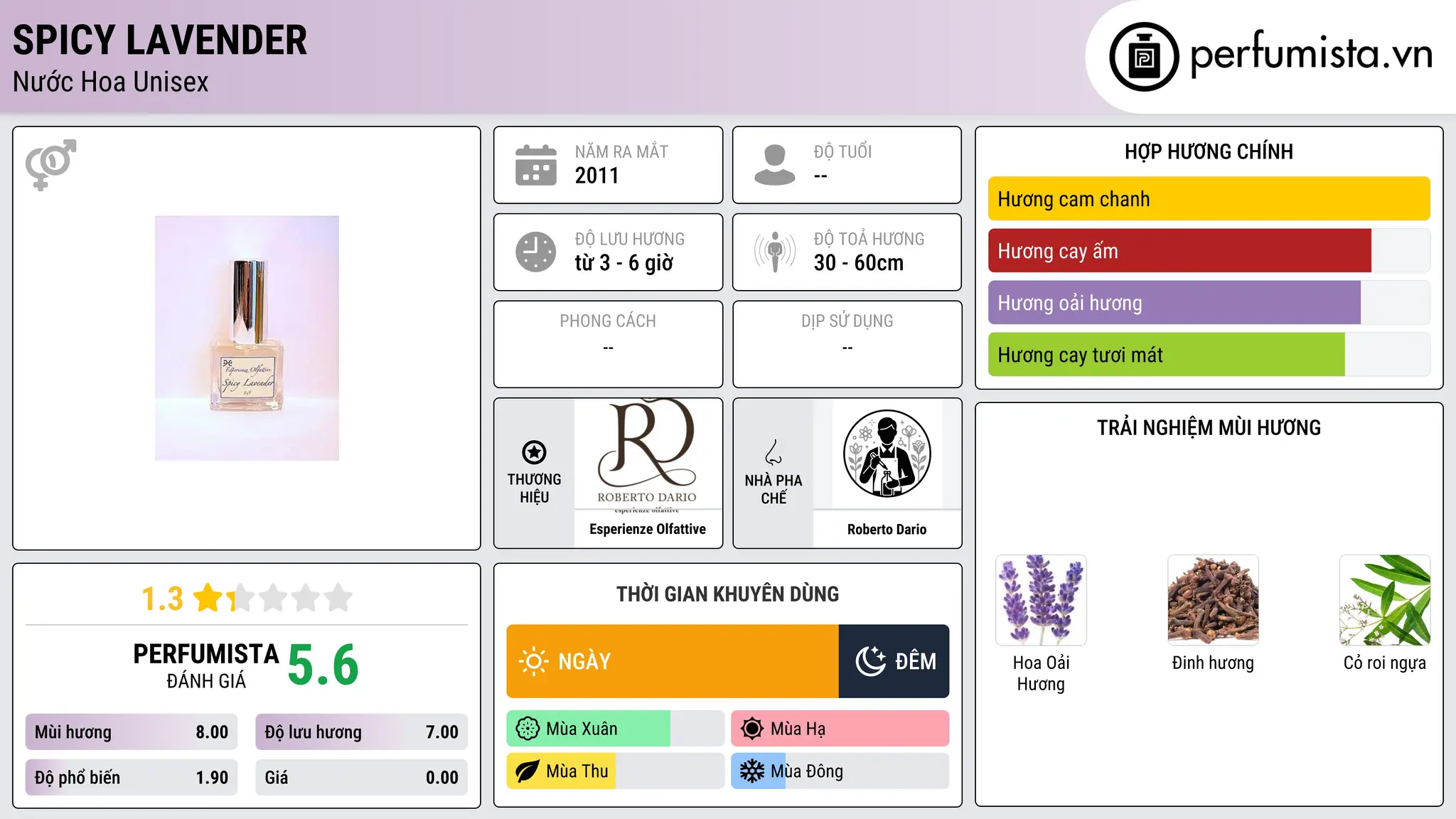Click the release year 2011

597,176
